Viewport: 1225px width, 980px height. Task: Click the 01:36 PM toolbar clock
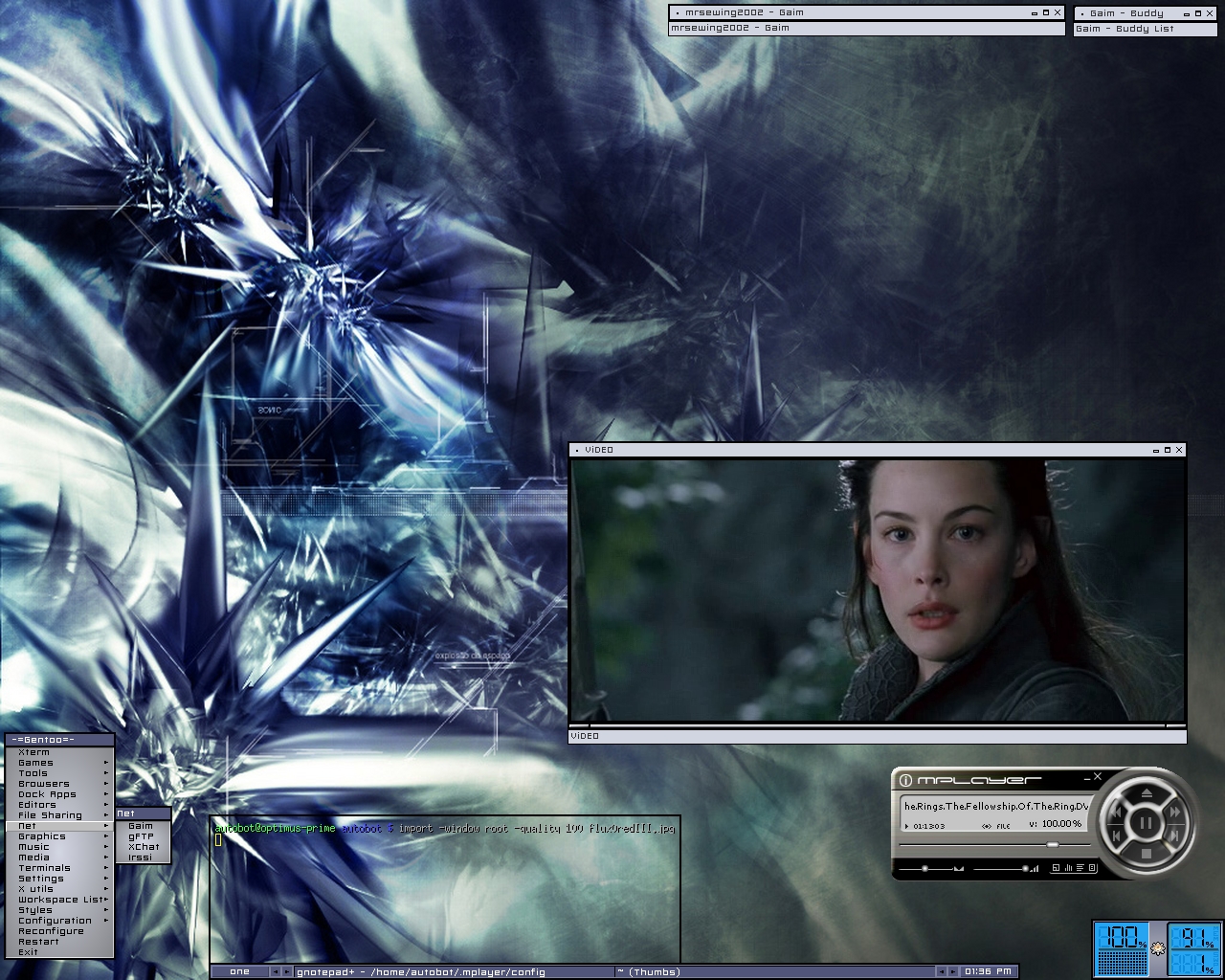(989, 971)
